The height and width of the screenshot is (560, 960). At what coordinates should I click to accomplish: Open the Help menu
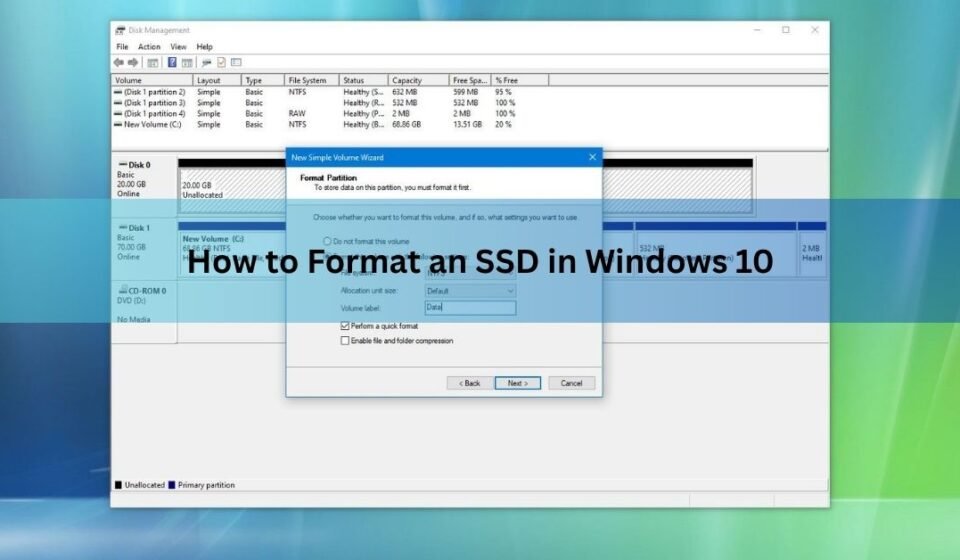[204, 47]
